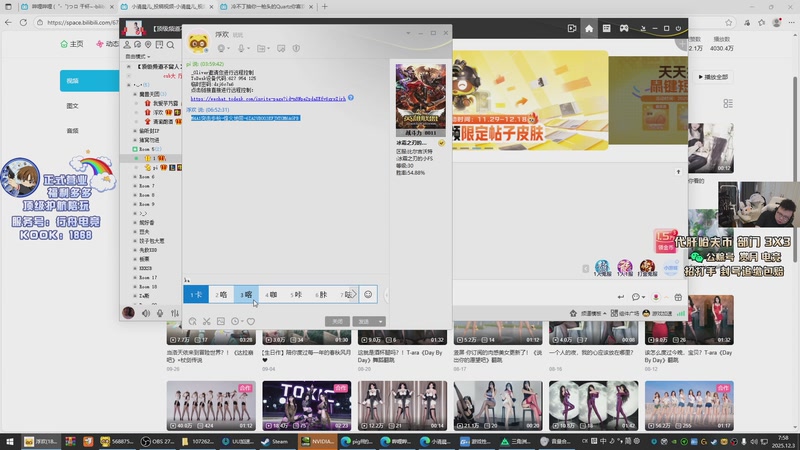Click the insert image icon in chat toolbar

point(221,321)
